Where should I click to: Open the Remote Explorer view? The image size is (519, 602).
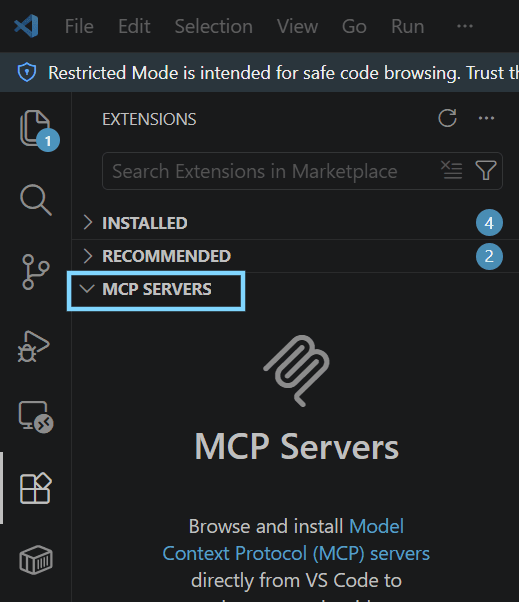tap(36, 417)
